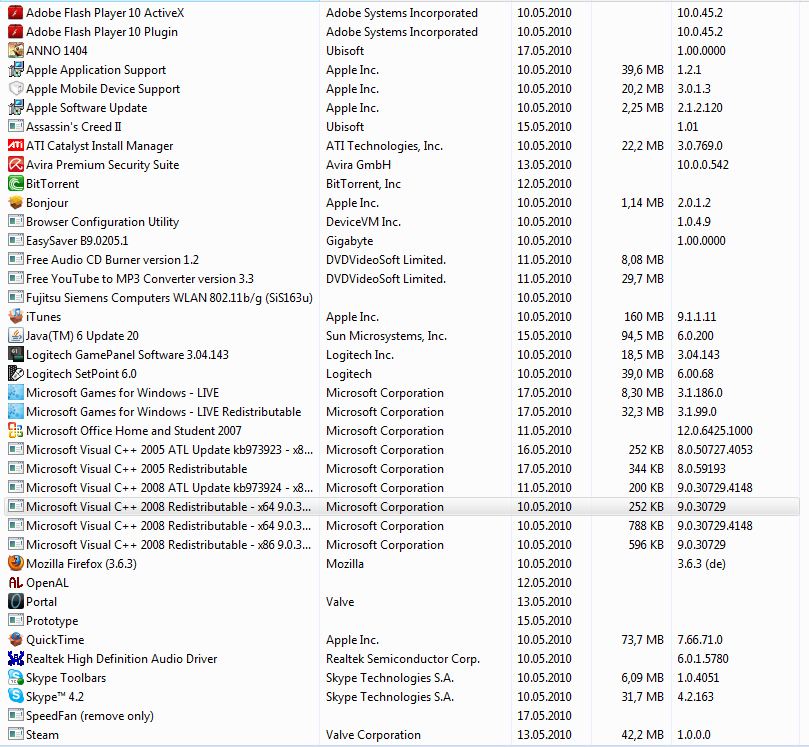Click the QuickTime icon

15,640
